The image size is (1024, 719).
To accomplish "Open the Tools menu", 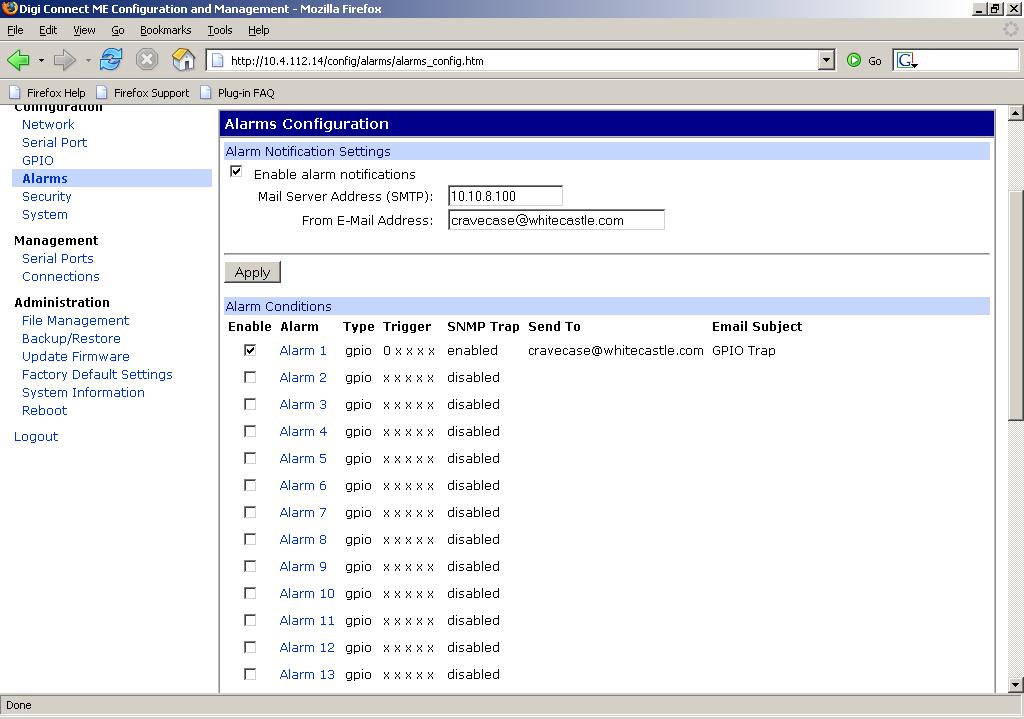I will 219,30.
